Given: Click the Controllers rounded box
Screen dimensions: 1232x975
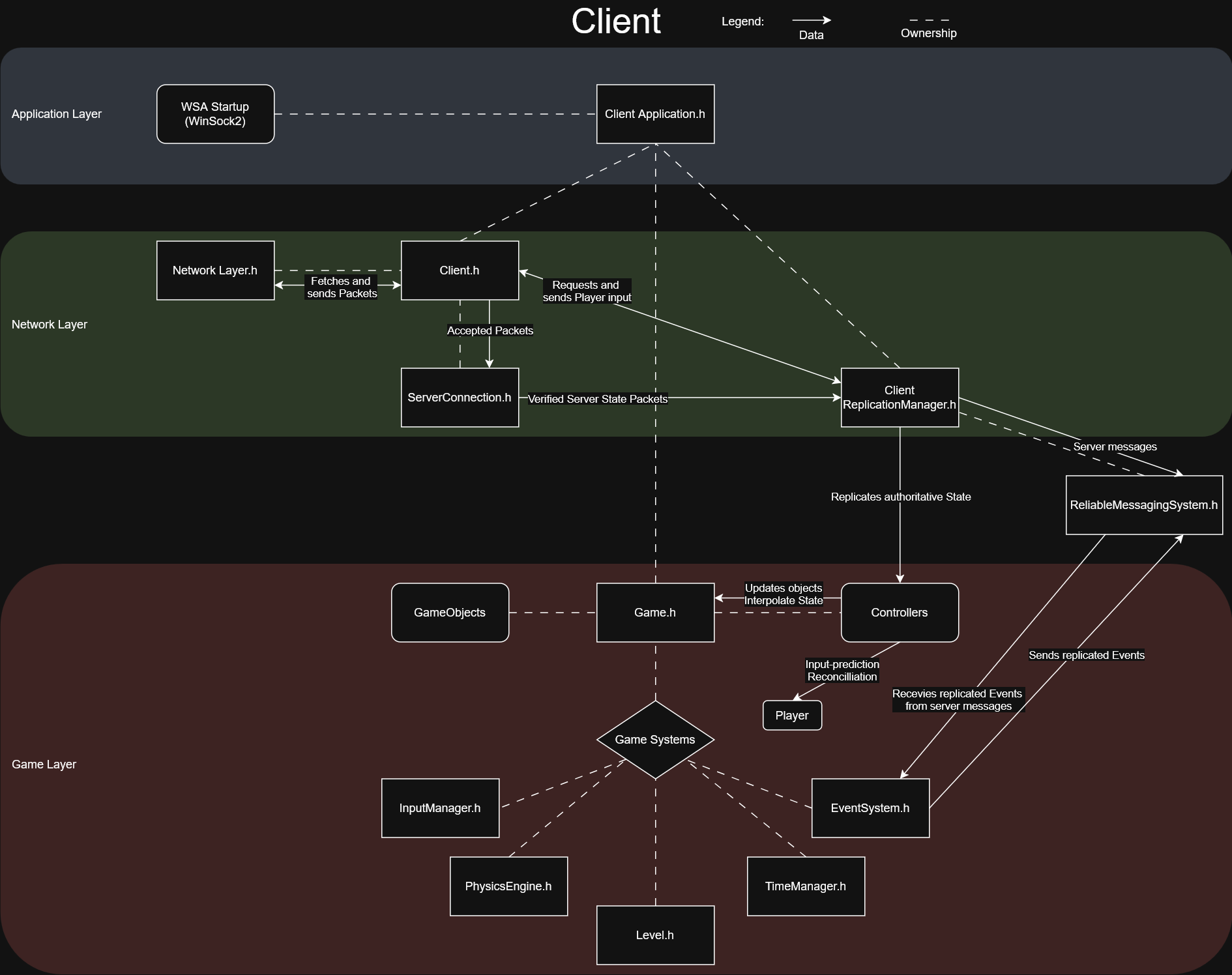Looking at the screenshot, I should coord(900,613).
